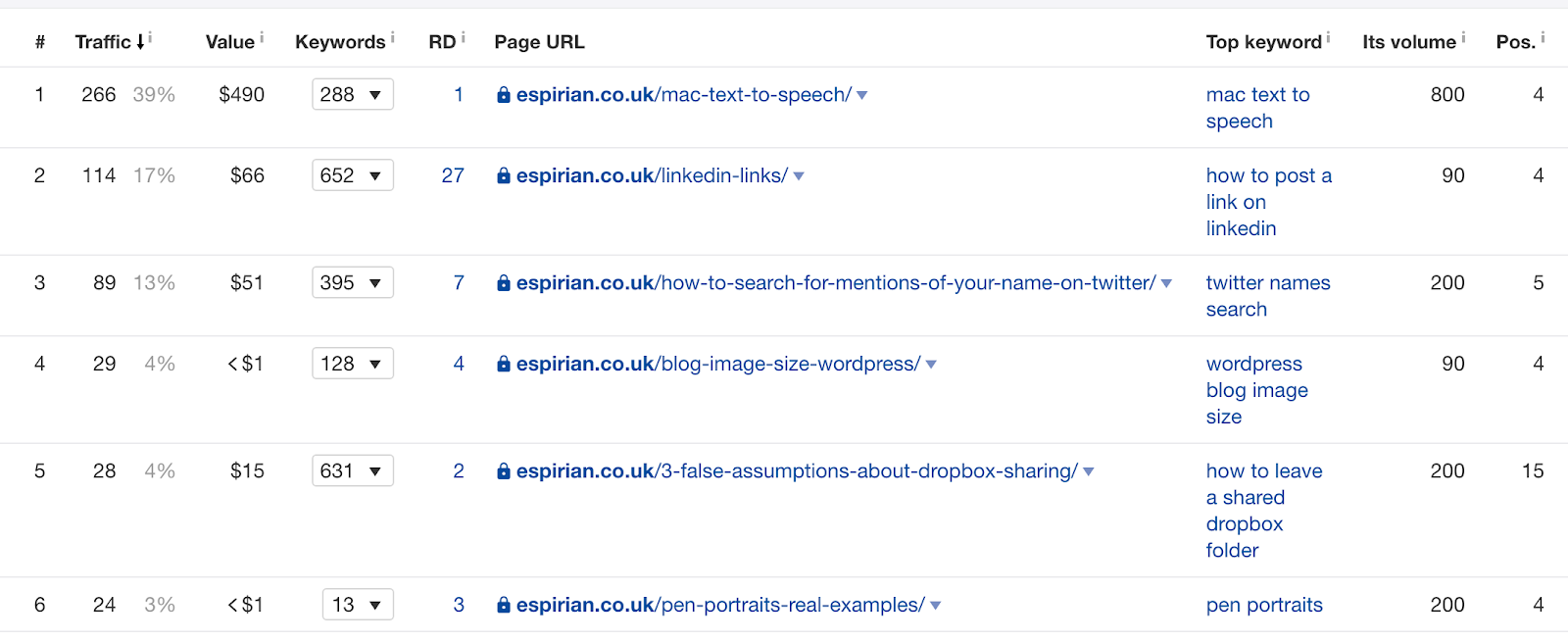Expand the arrow after the blog-image-size-wordpress URL
1568x641 pixels.
click(931, 365)
